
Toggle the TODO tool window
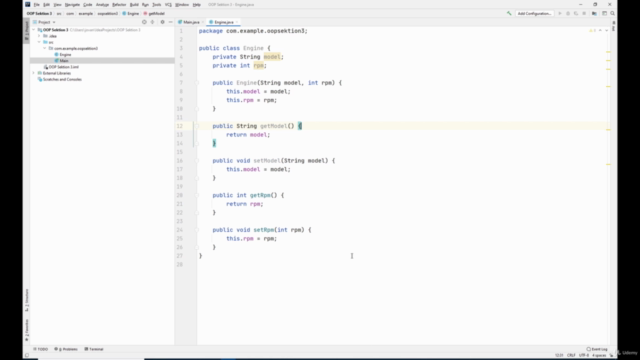(x=40, y=349)
